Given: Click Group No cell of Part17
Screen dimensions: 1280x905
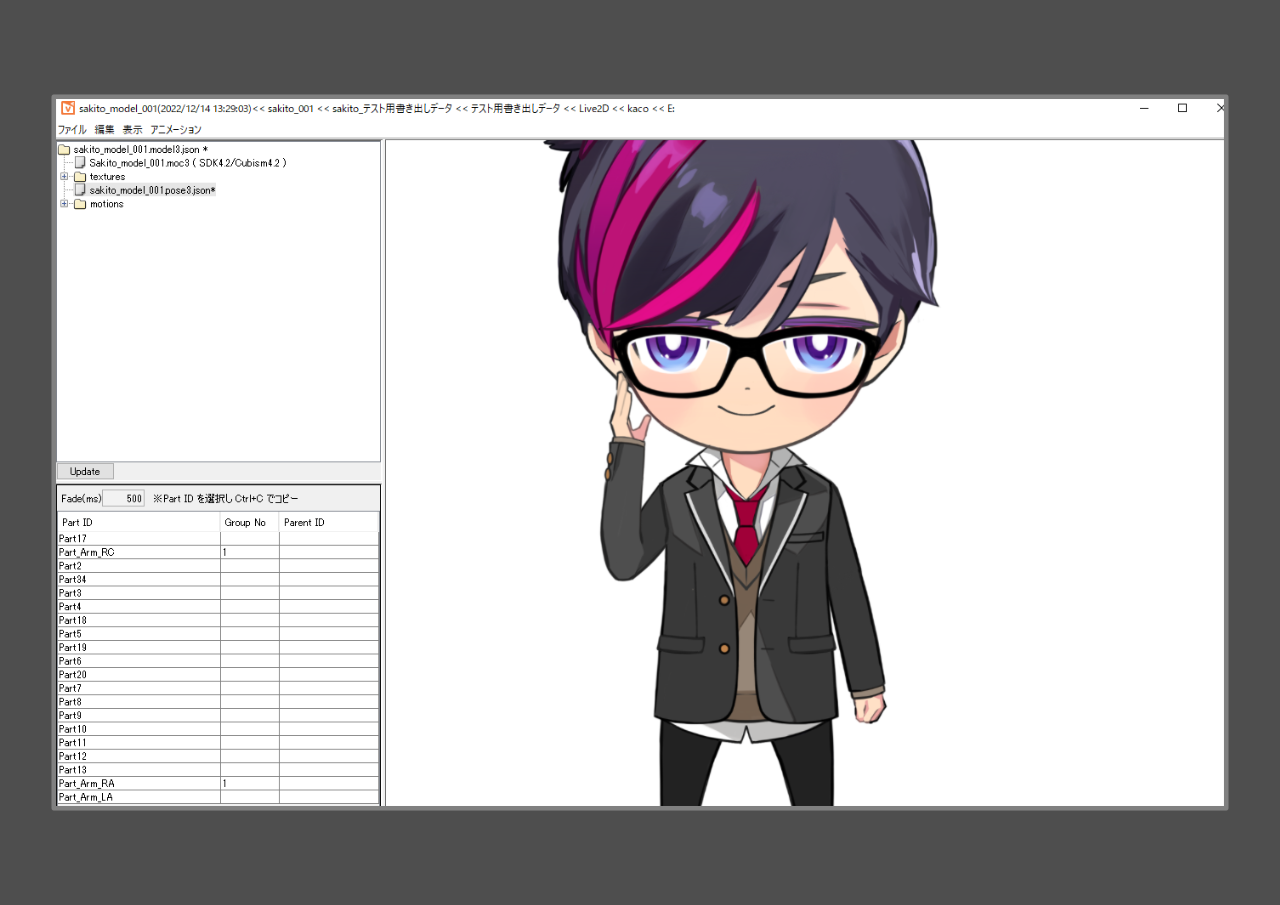Looking at the screenshot, I should click(250, 538).
